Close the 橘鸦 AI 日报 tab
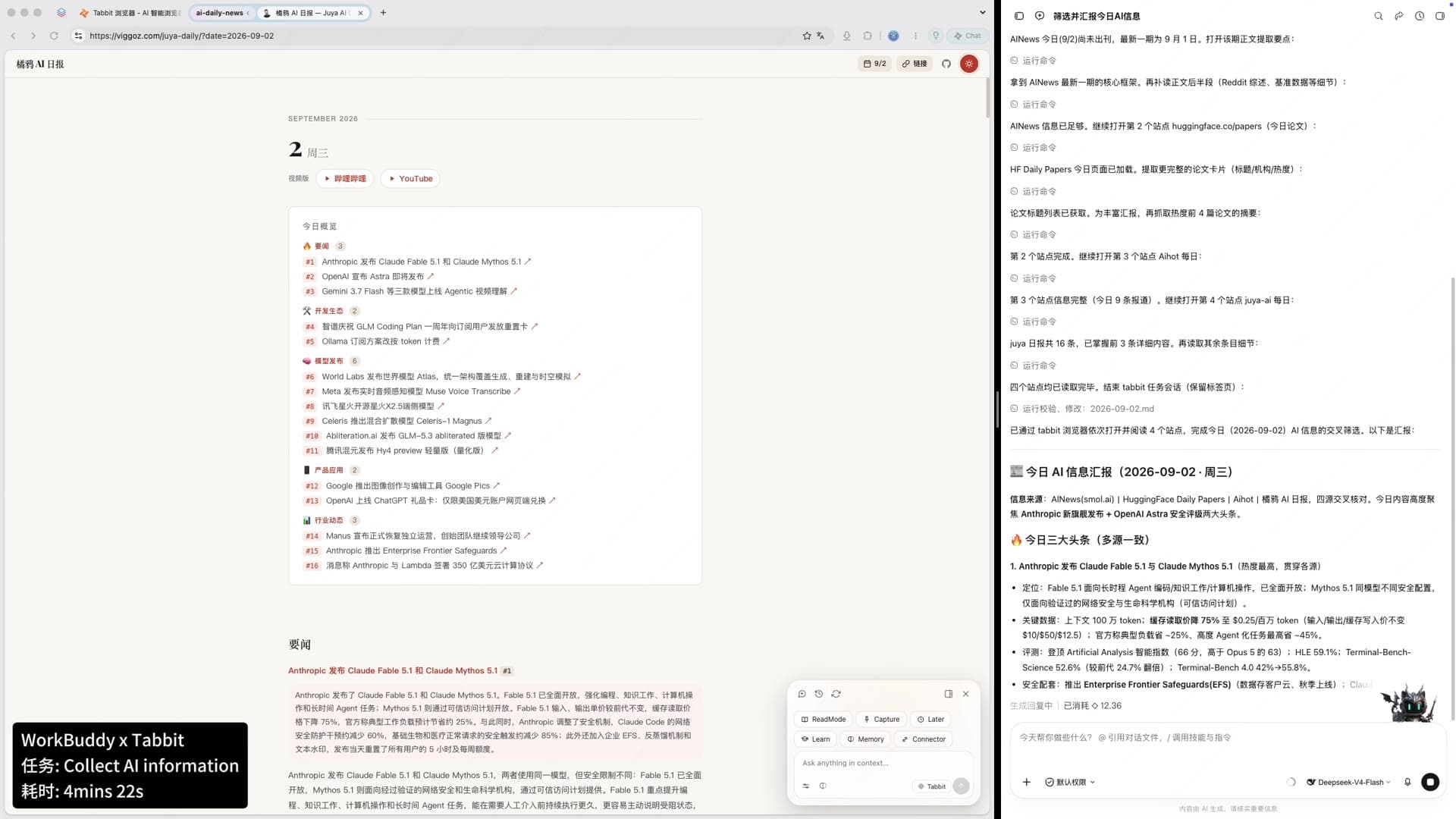 pyautogui.click(x=360, y=13)
